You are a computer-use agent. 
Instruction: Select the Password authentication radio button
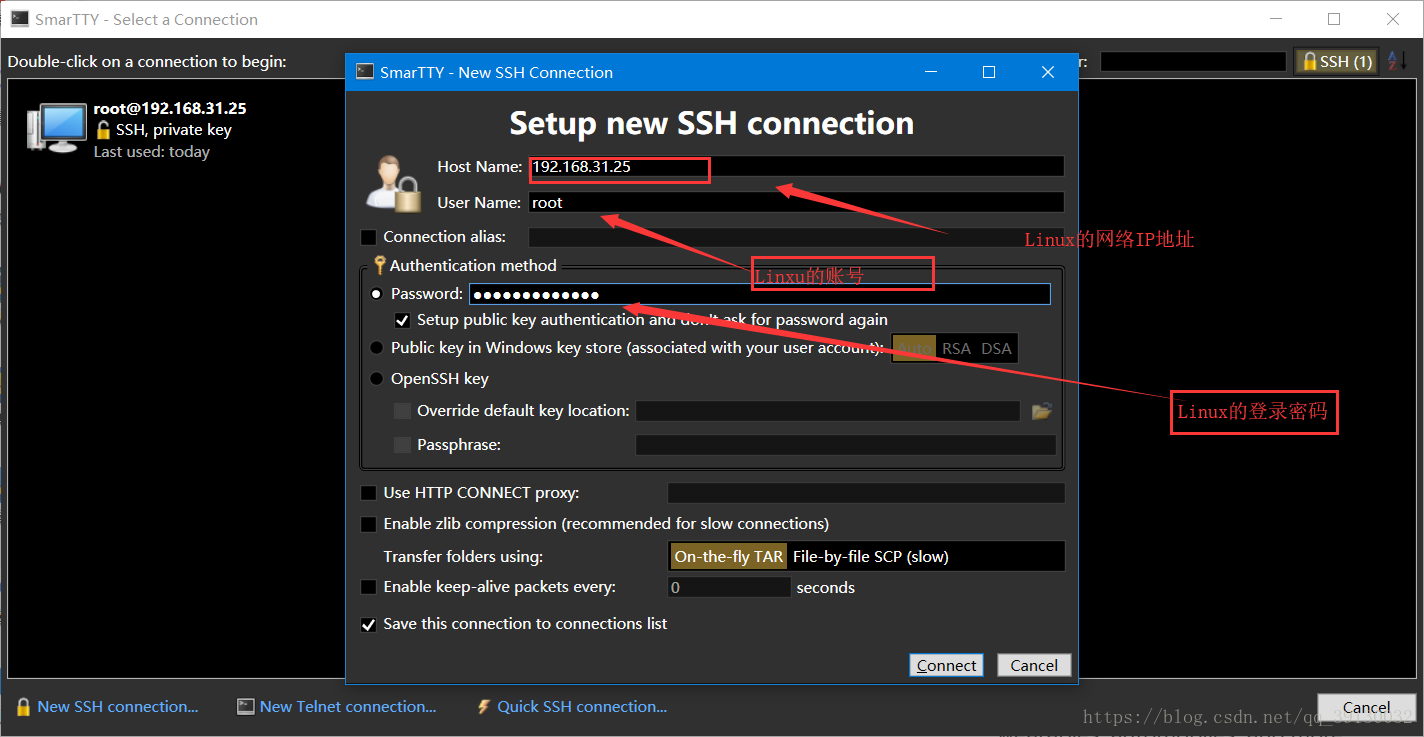(x=377, y=294)
